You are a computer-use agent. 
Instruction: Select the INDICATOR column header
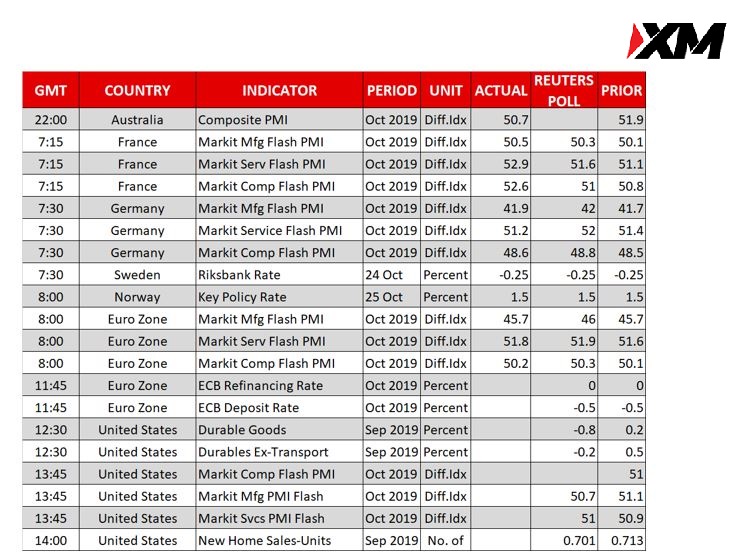279,90
